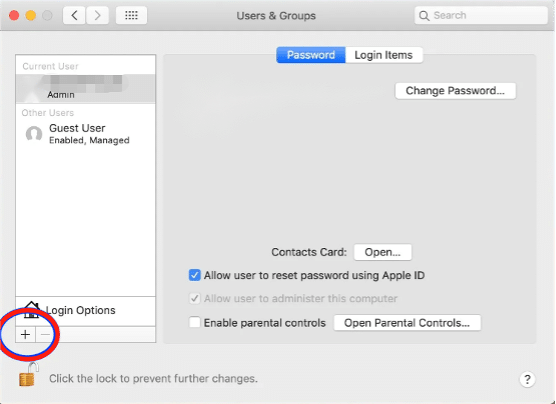Select the current Admin user entry
The image size is (556, 404).
85,89
